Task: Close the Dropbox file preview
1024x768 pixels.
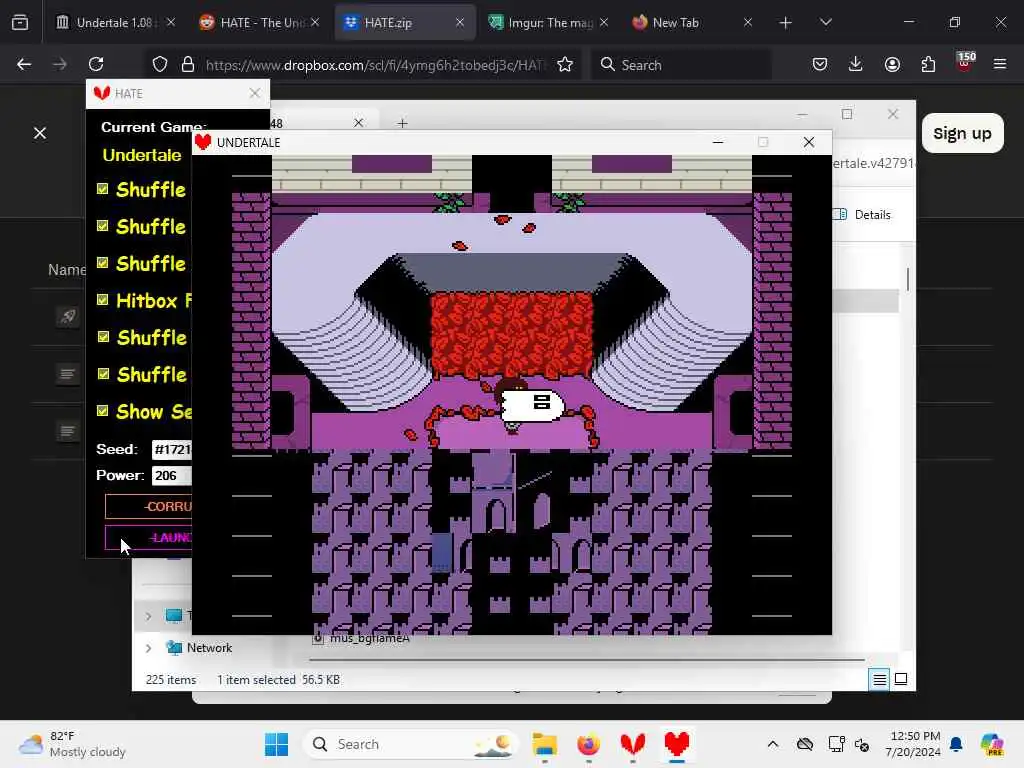Action: [40, 133]
